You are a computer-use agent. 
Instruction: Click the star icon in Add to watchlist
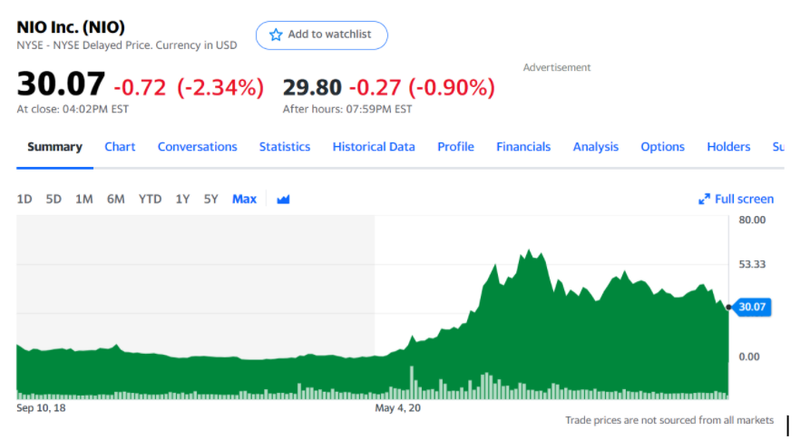tap(276, 35)
